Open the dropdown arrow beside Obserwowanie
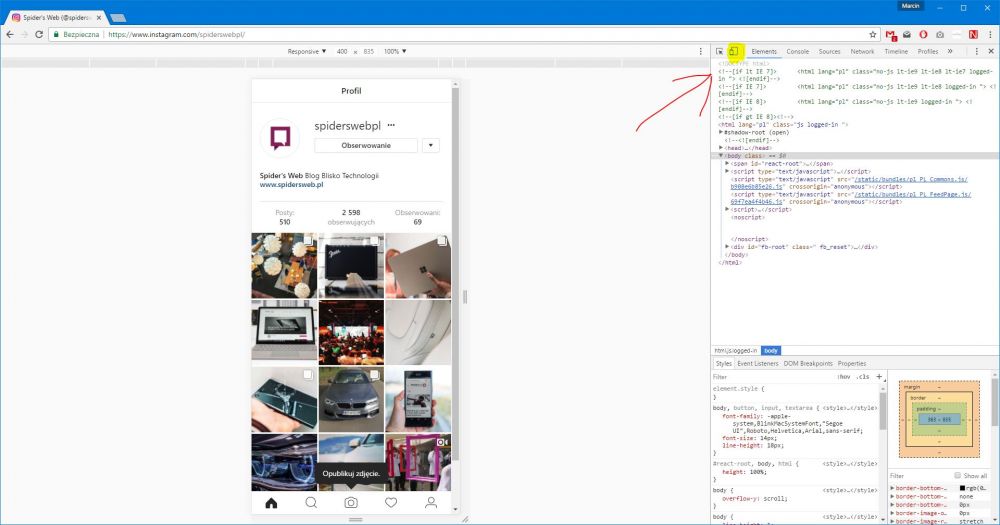The width and height of the screenshot is (1000, 525). pyautogui.click(x=430, y=145)
